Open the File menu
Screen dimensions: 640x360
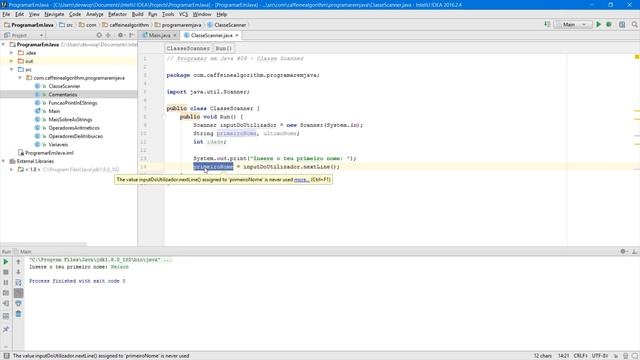6,14
